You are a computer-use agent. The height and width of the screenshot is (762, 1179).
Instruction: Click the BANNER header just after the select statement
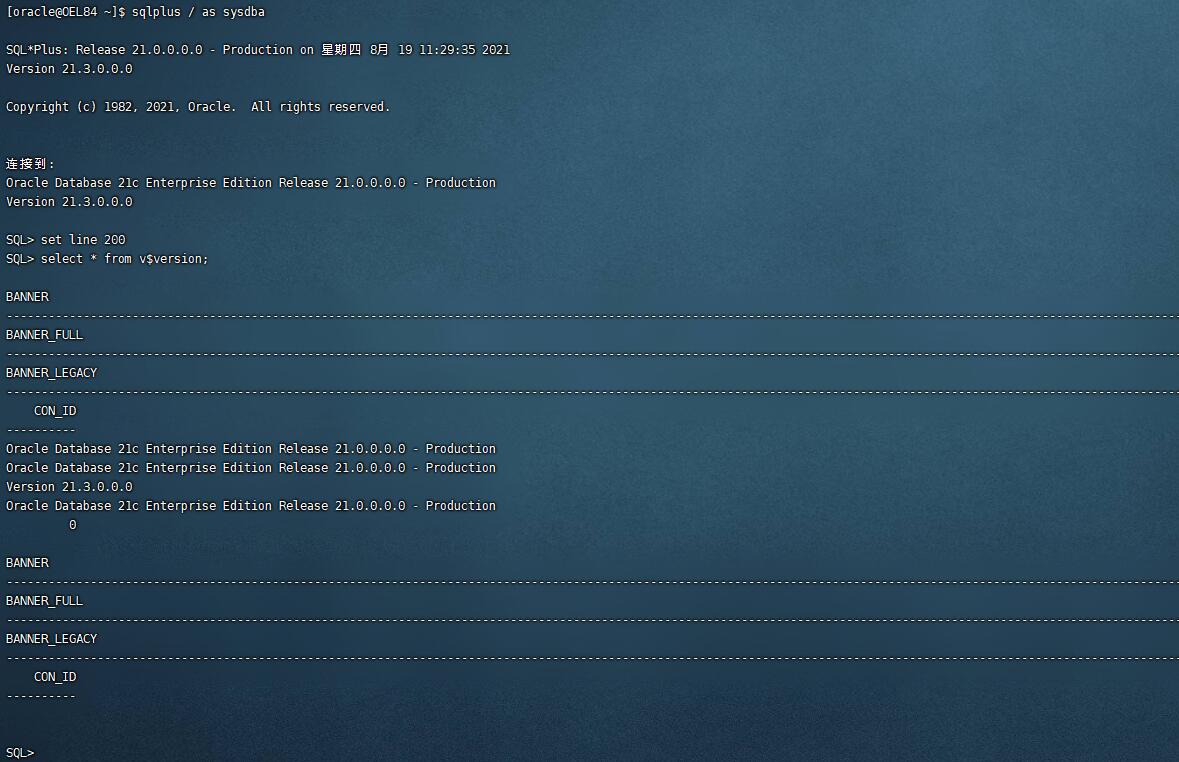[x=27, y=297]
